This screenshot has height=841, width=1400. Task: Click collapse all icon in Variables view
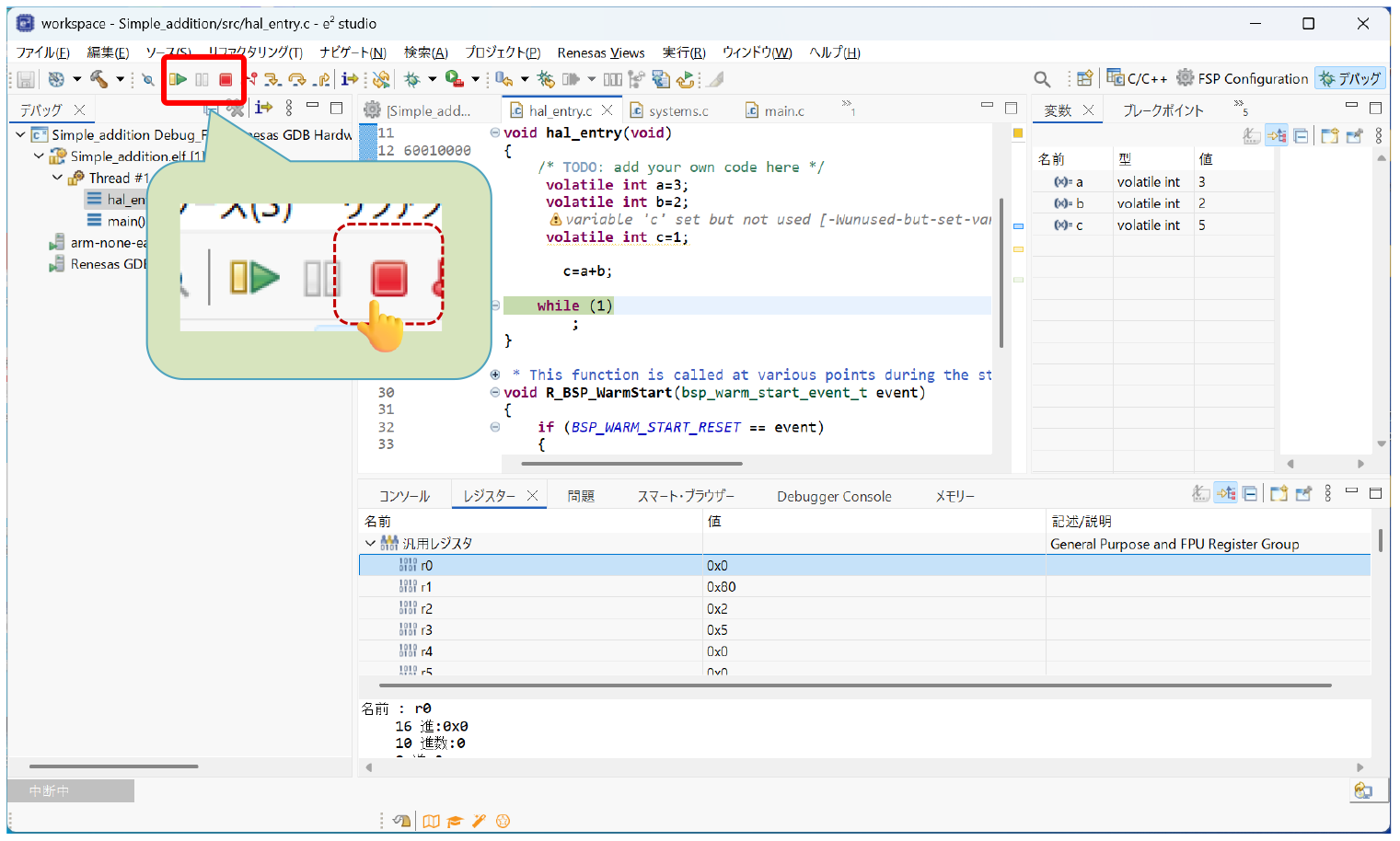[x=1301, y=136]
